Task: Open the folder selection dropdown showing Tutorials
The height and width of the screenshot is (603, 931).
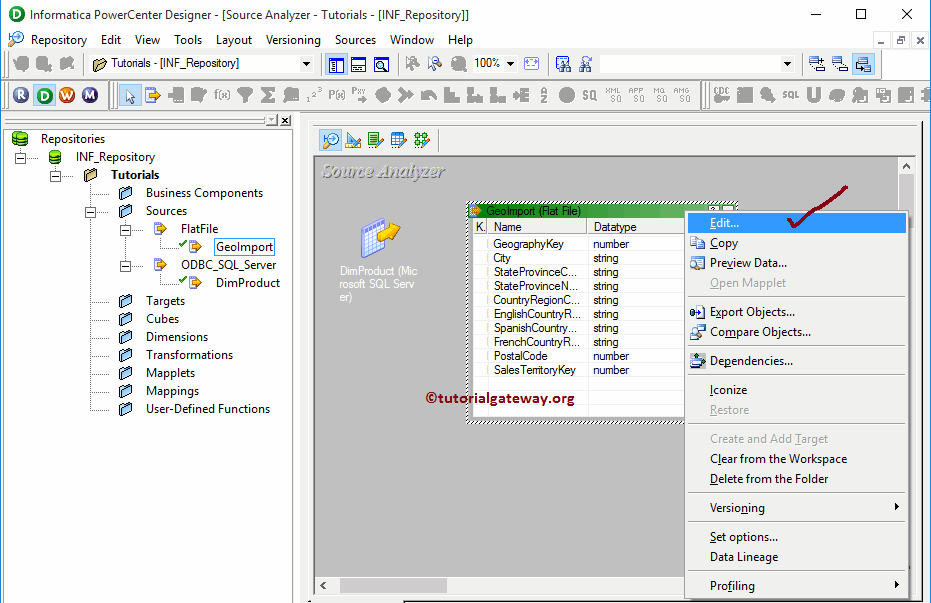Action: [306, 64]
